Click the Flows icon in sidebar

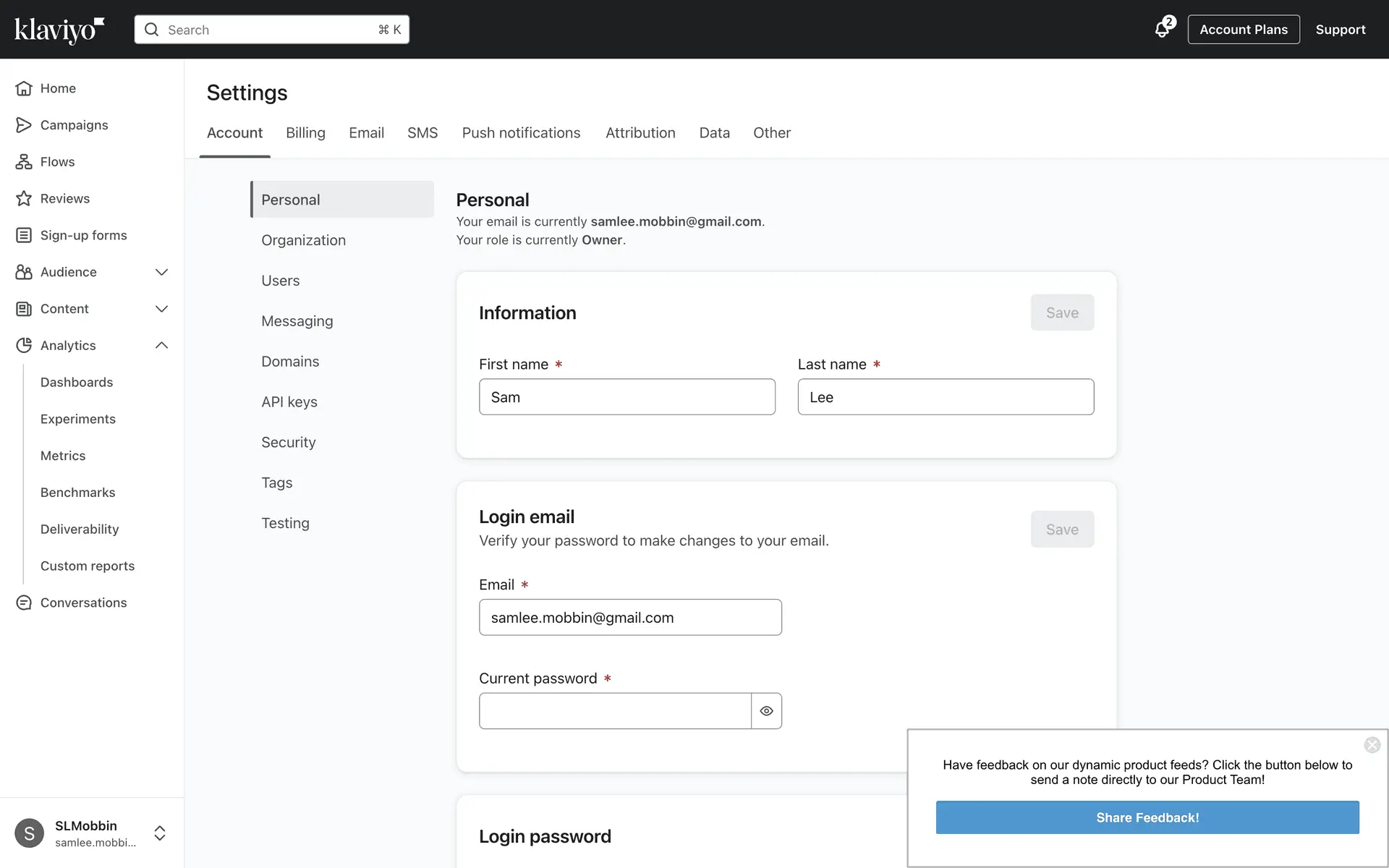pyautogui.click(x=24, y=162)
